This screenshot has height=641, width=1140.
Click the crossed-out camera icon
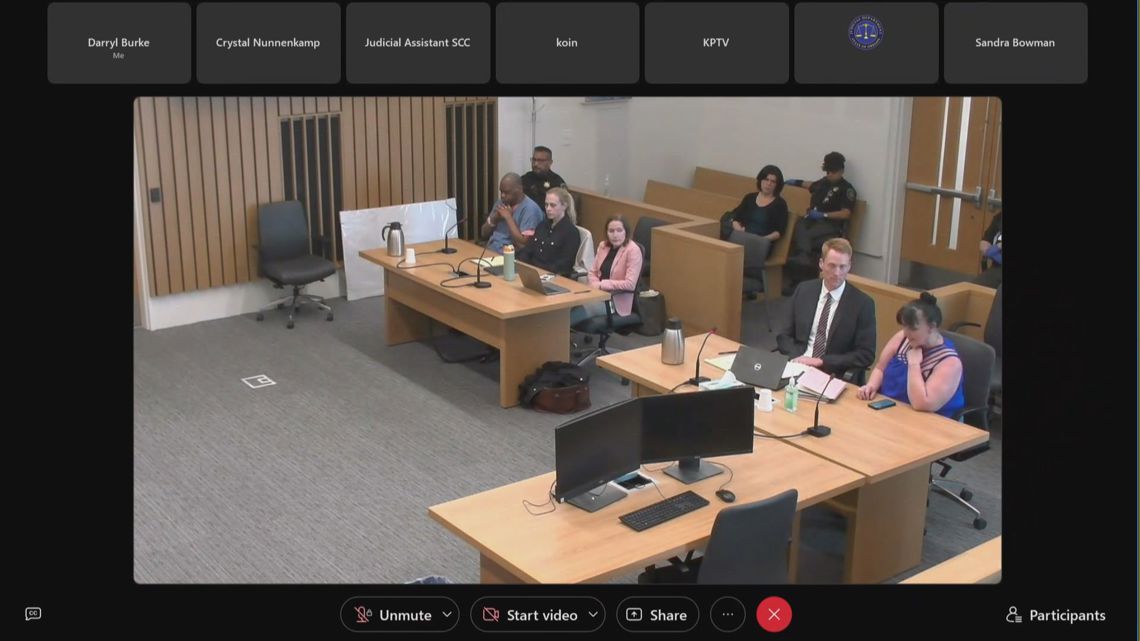(x=490, y=614)
